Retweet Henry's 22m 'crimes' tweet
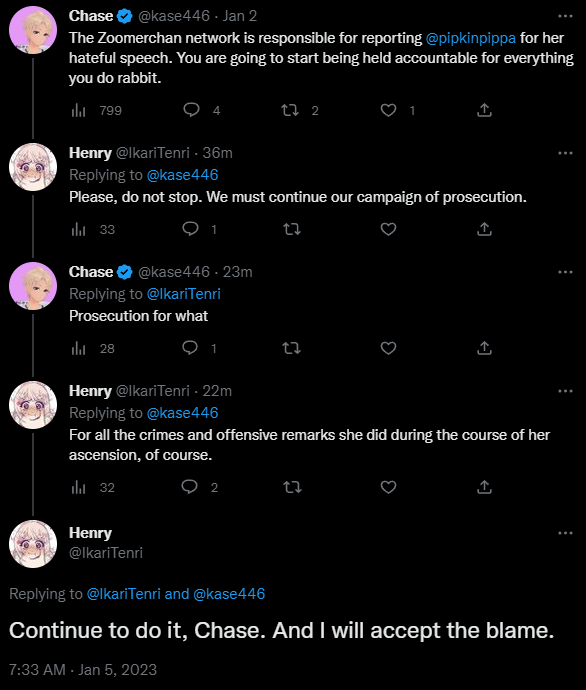The image size is (586, 690). click(x=291, y=487)
